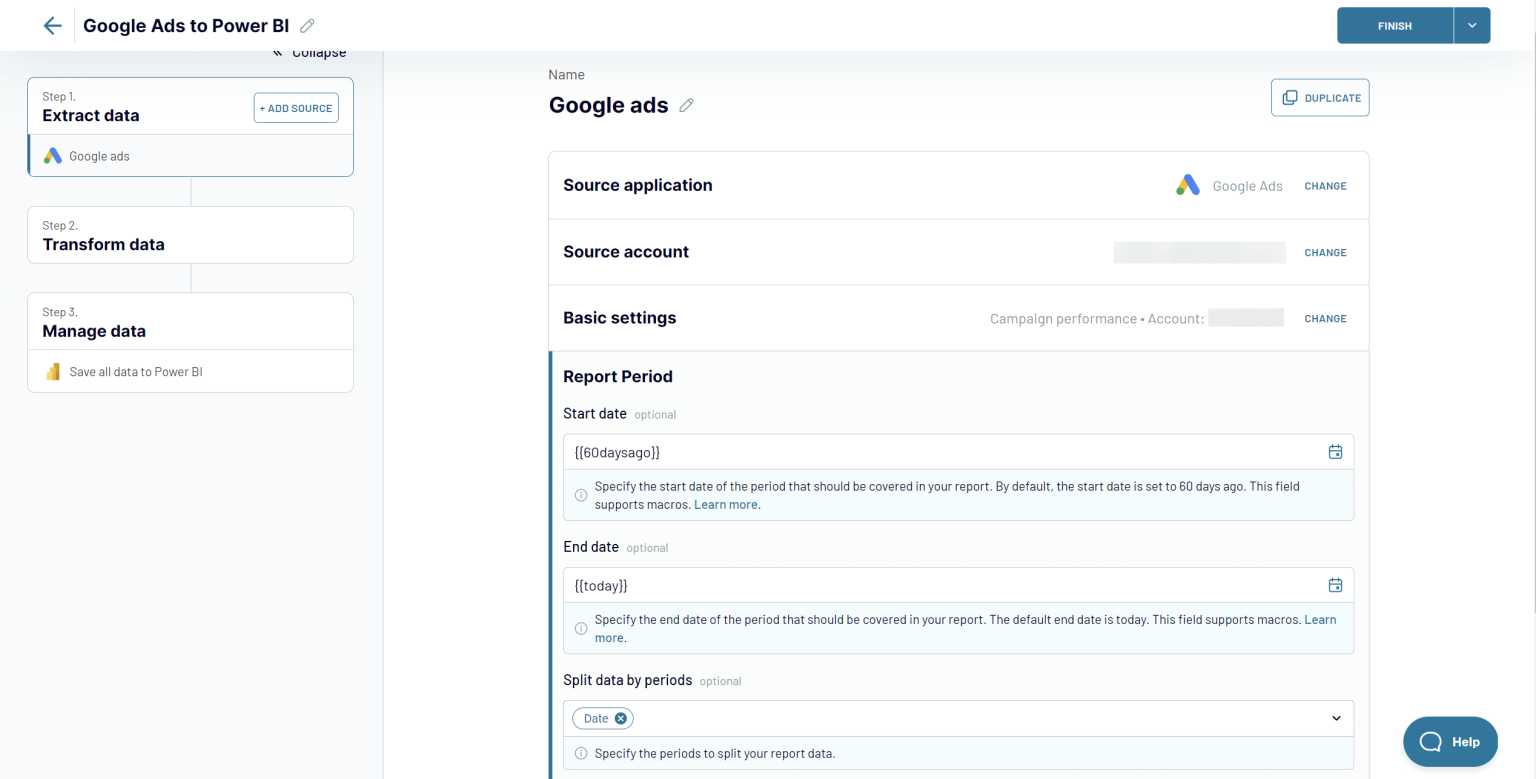Open the Help chat widget

pos(1450,741)
